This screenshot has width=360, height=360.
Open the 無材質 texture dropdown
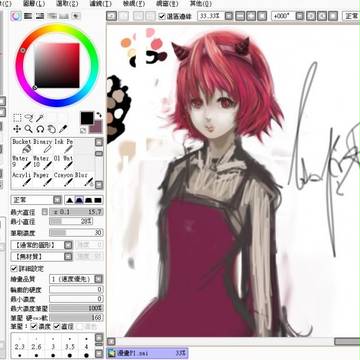42,256
